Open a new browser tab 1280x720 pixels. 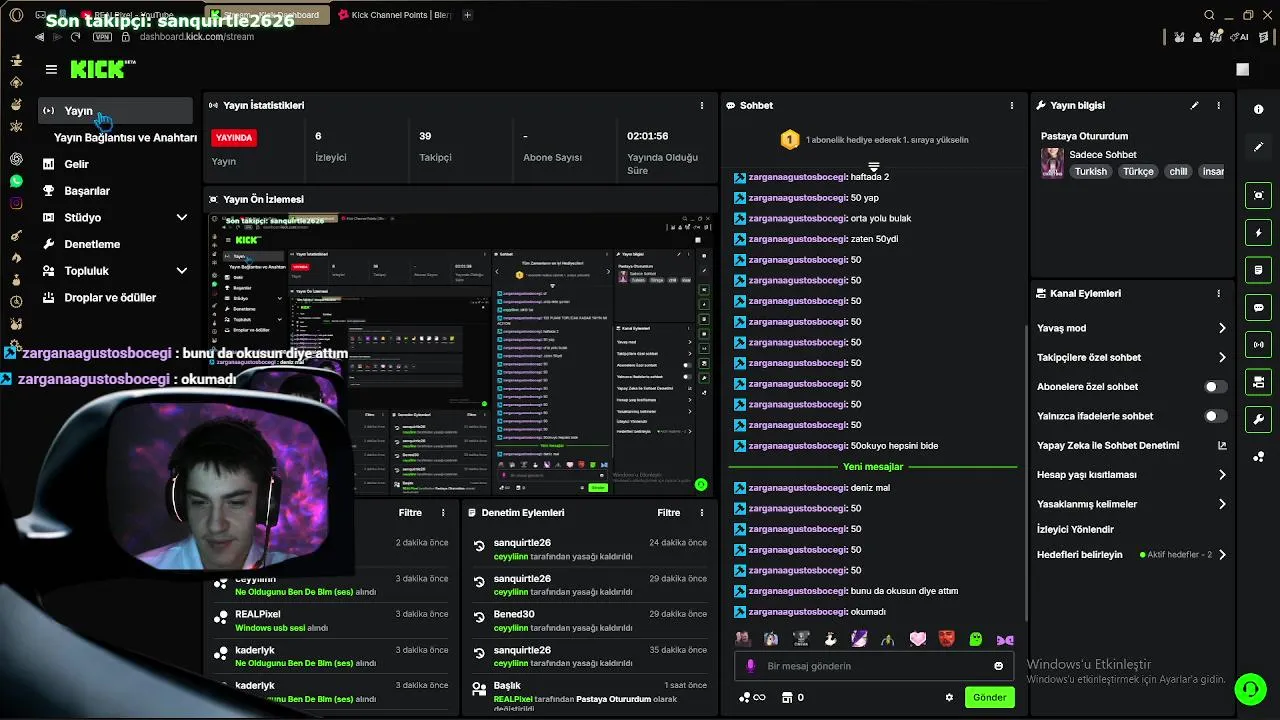pos(468,15)
